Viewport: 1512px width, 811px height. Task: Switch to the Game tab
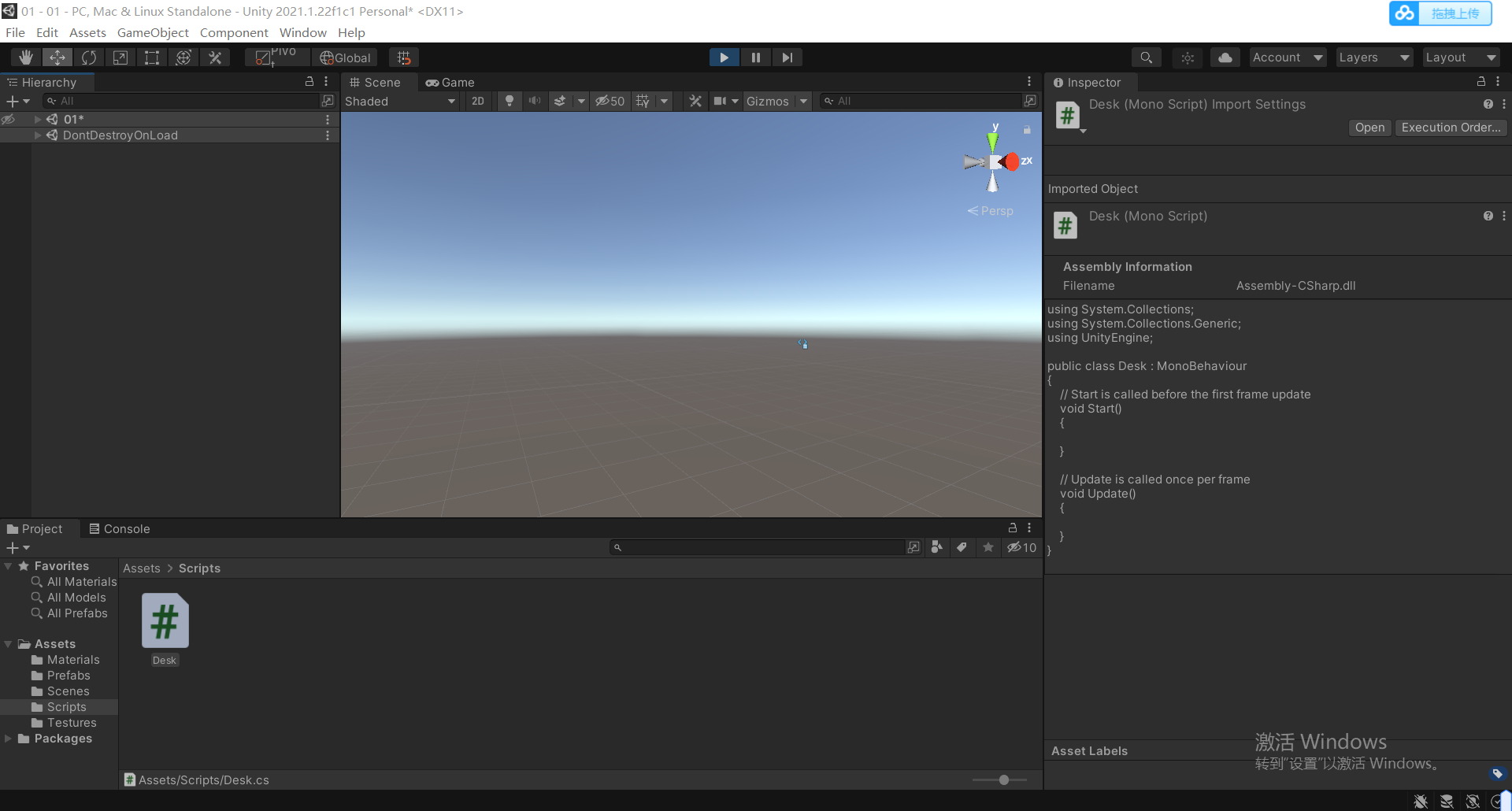tap(450, 83)
